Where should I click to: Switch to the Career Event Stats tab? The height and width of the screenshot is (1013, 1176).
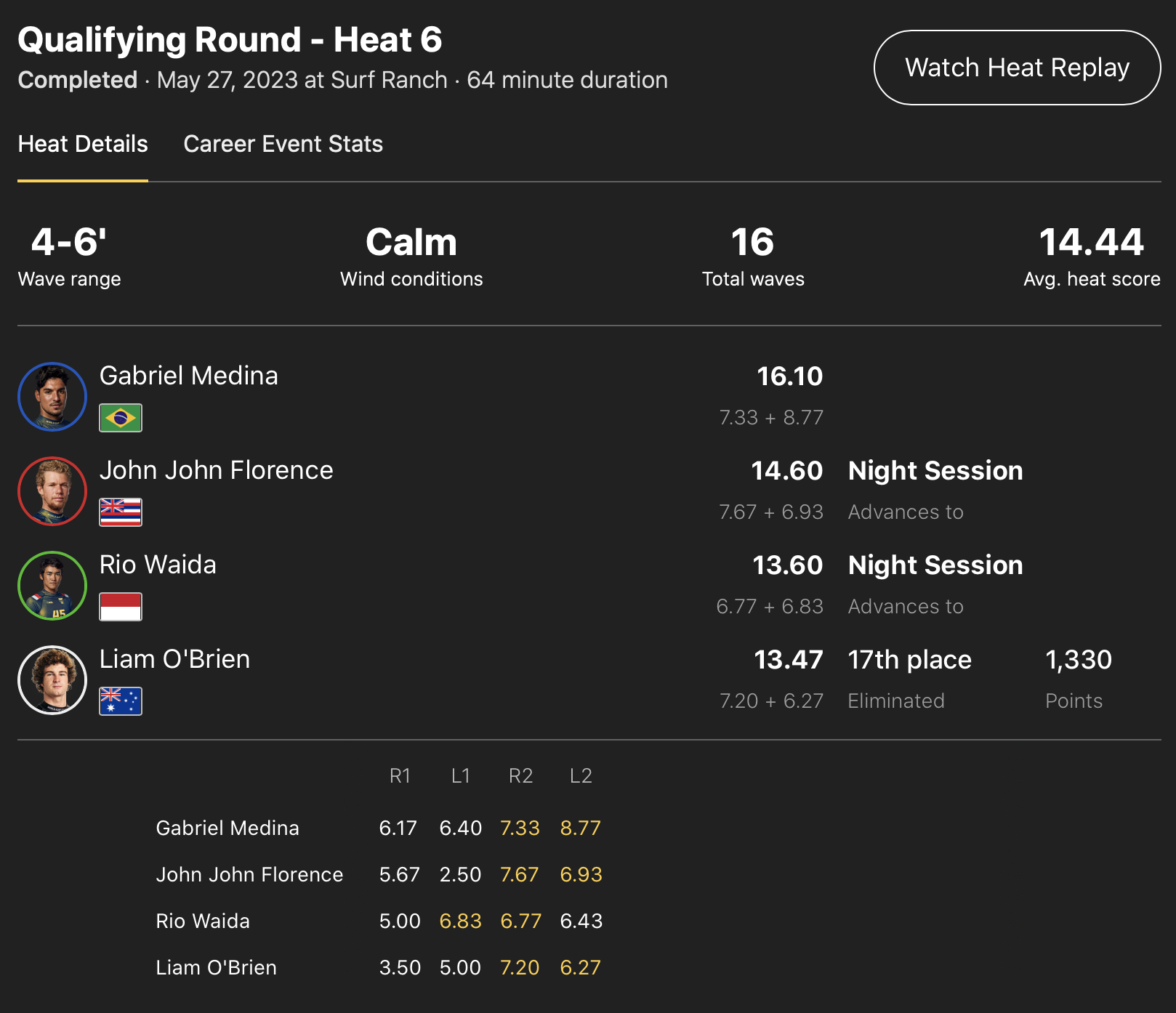coord(283,144)
